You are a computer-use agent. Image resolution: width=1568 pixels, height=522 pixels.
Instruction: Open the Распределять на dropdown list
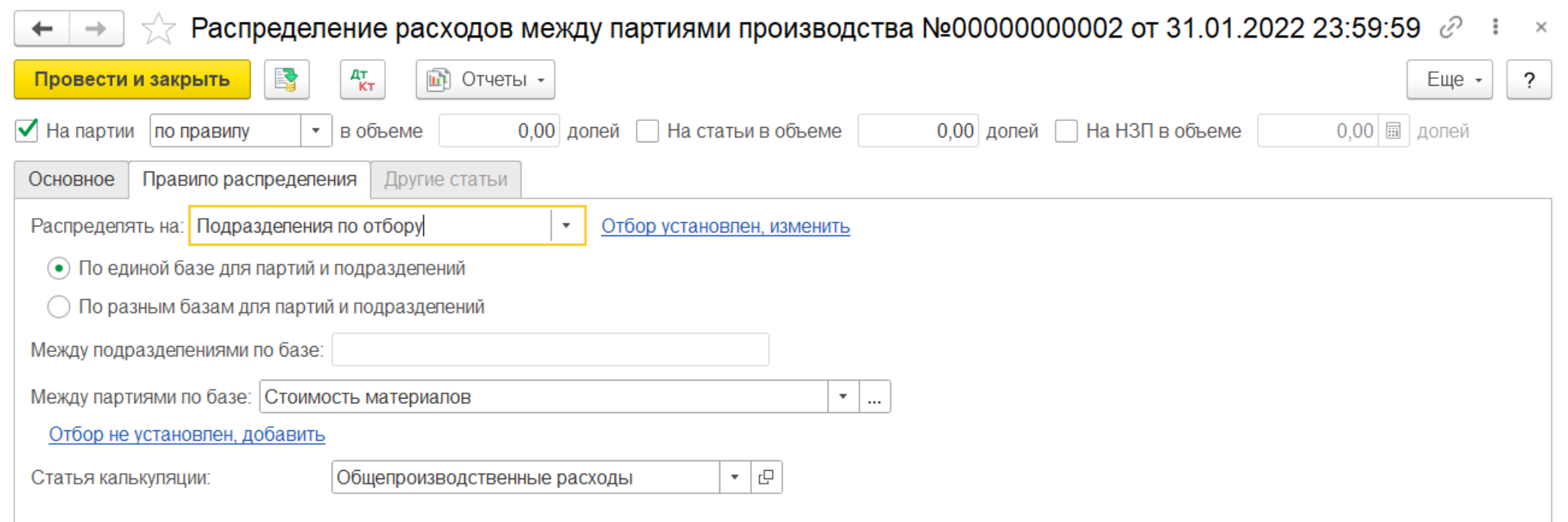coord(567,226)
